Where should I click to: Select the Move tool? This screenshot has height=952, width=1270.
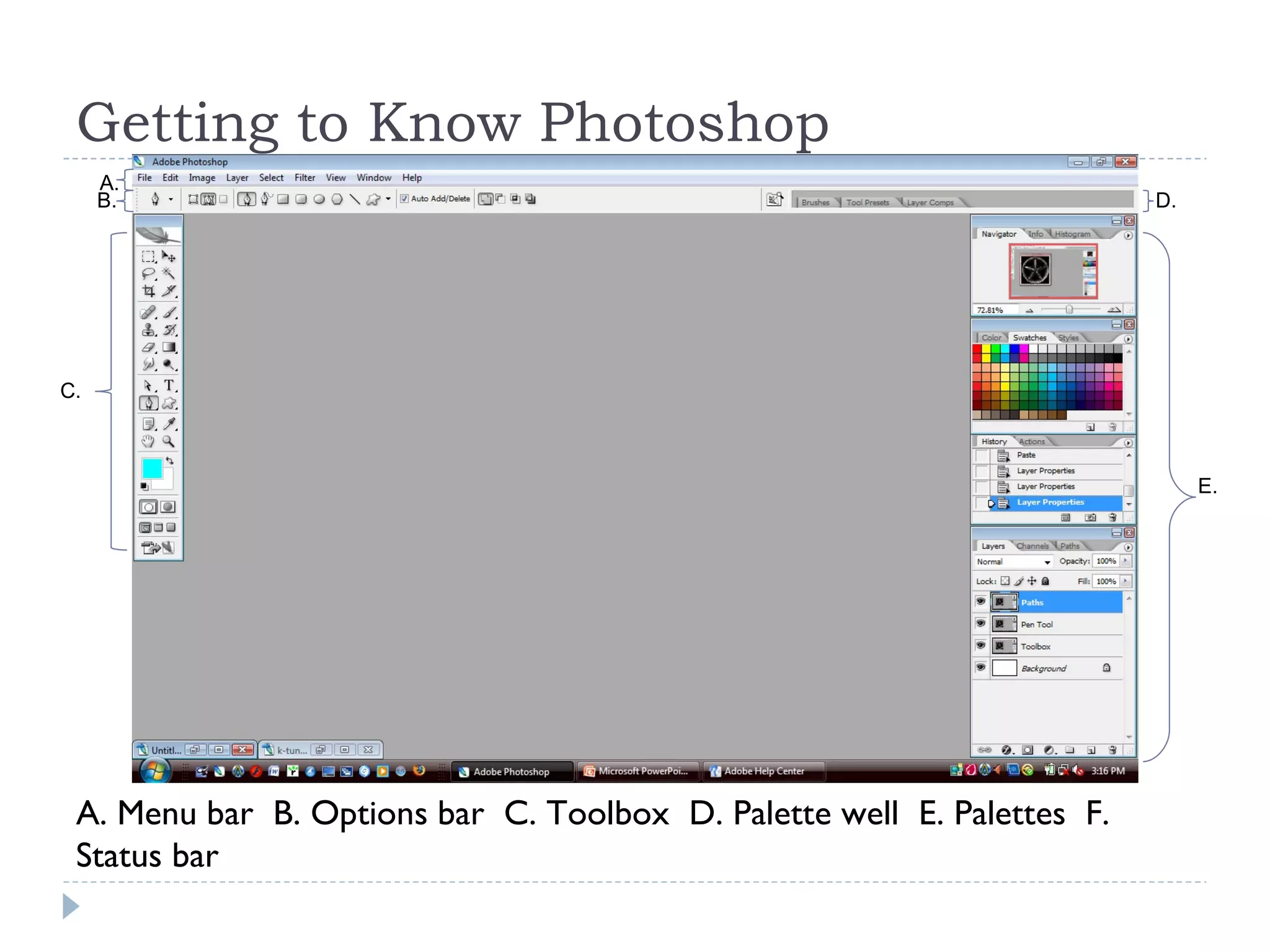coord(169,257)
